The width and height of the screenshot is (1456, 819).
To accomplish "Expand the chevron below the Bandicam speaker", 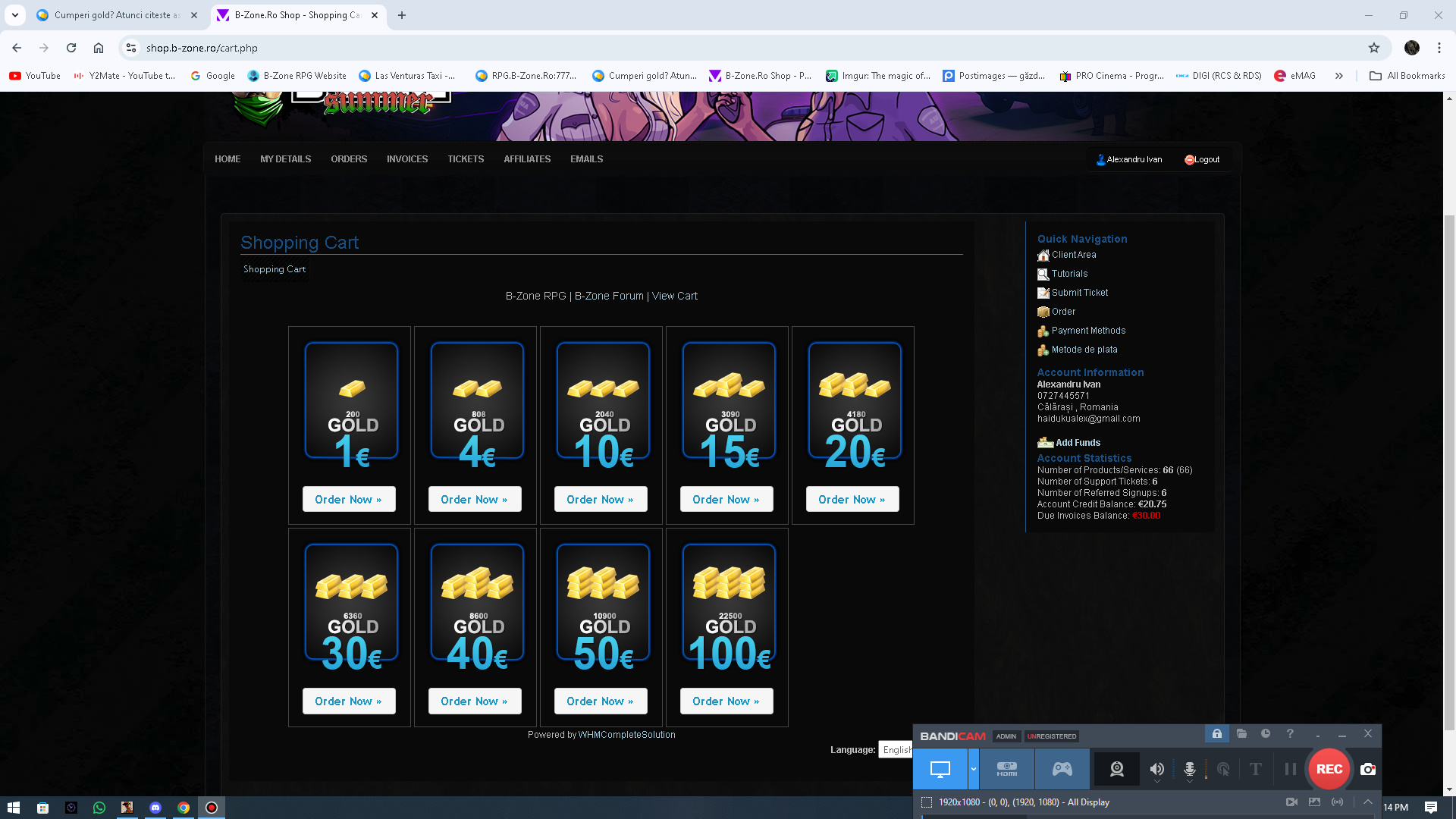I will pos(1157,782).
